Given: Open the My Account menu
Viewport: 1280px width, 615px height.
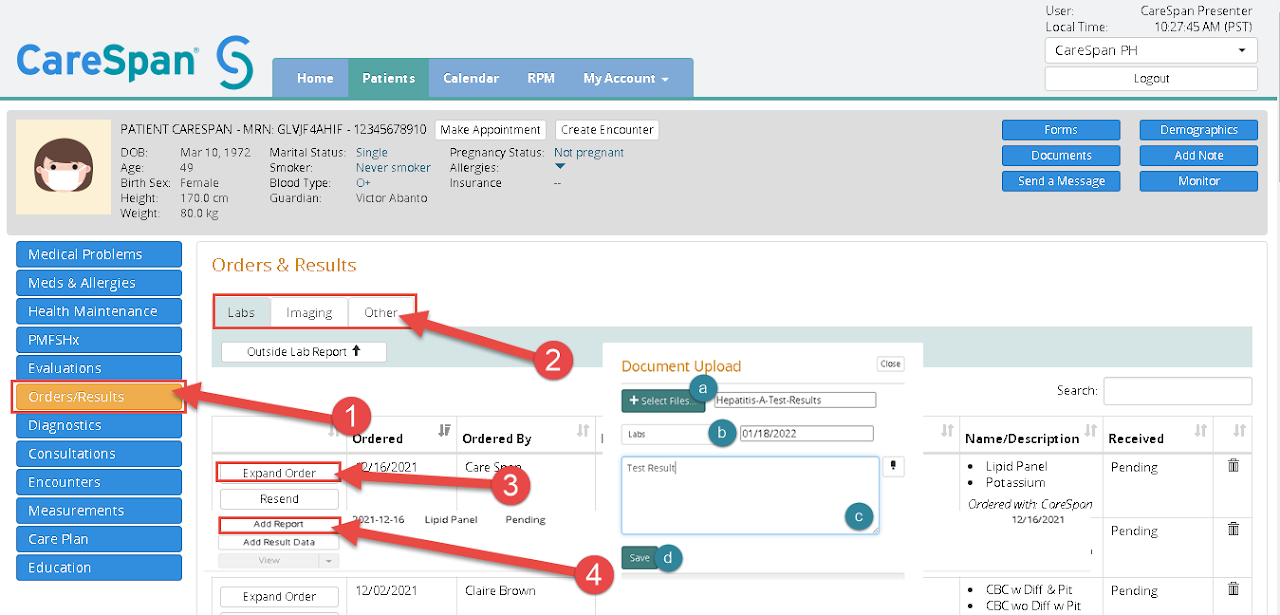Looking at the screenshot, I should point(626,78).
